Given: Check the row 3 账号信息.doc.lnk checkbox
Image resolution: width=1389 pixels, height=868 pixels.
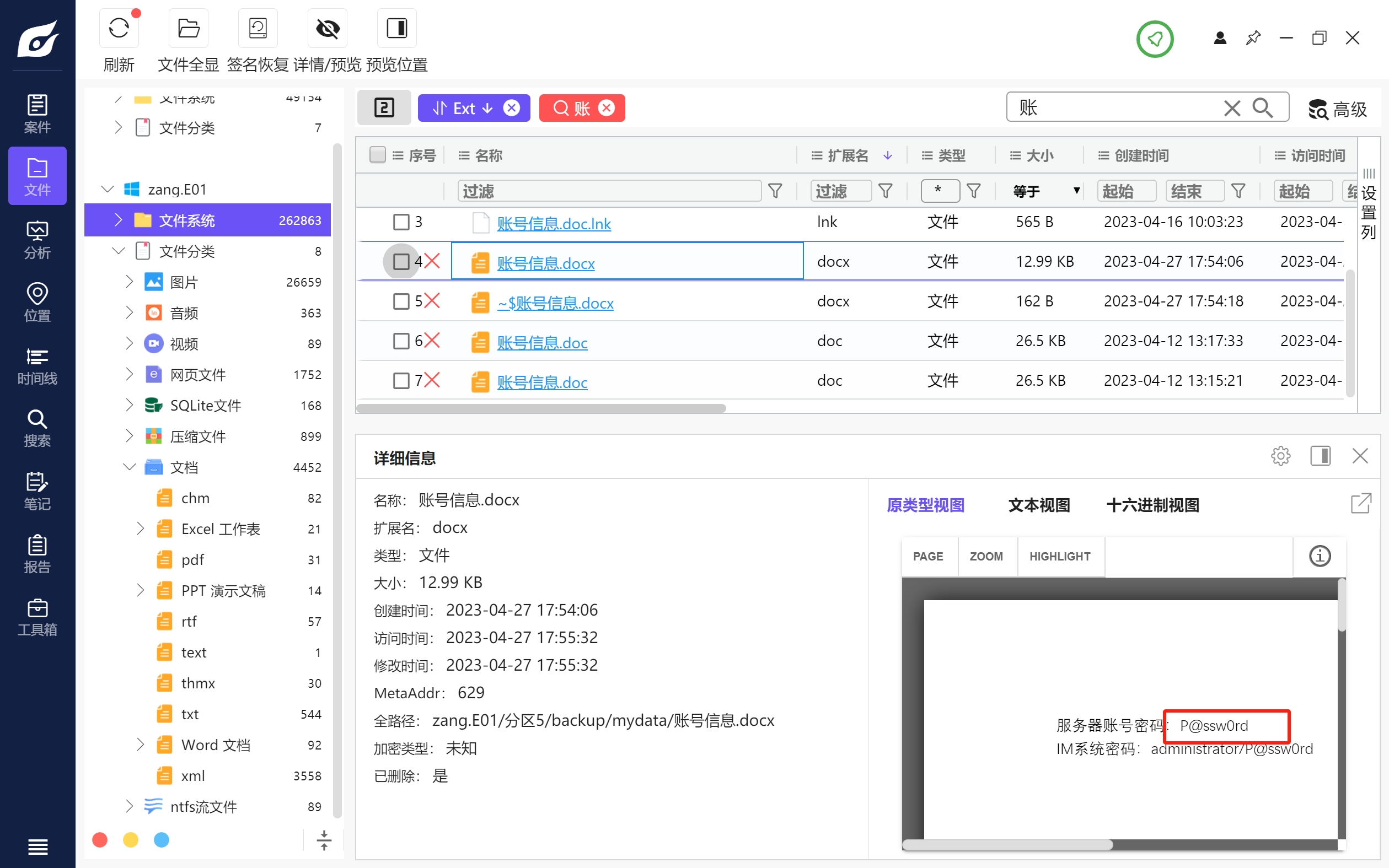Looking at the screenshot, I should pos(401,222).
